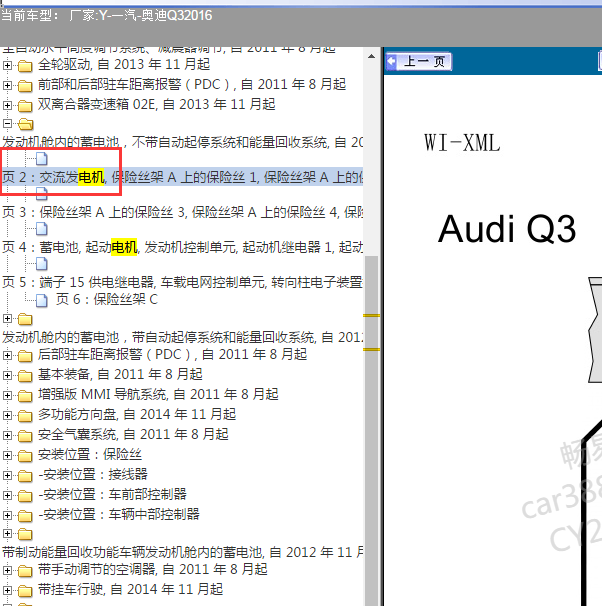The width and height of the screenshot is (602, 606).
Task: Click document icon beside 页 6：保险丝架 C
Action: (42, 300)
